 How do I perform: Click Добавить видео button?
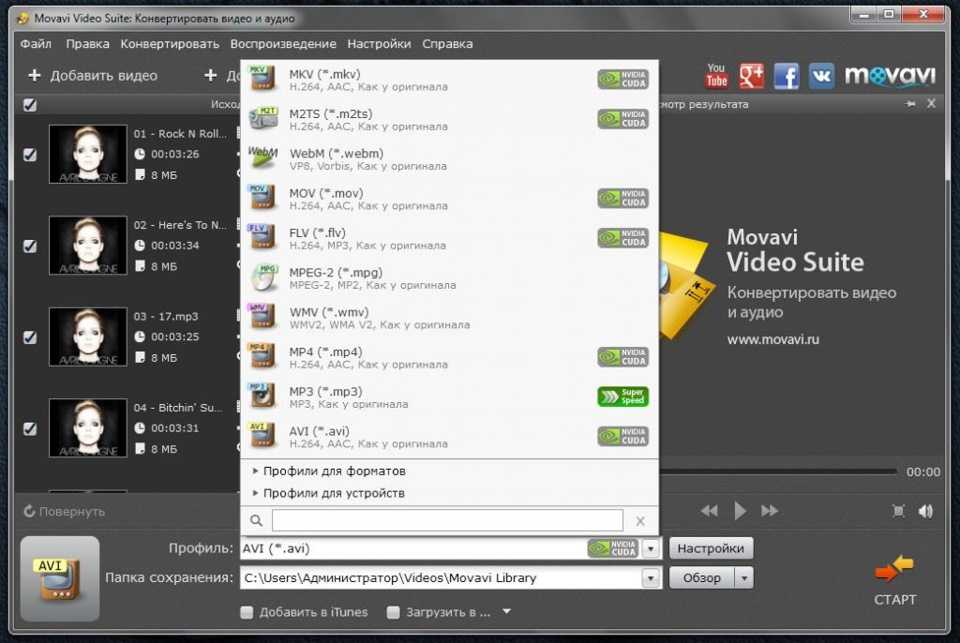[x=93, y=76]
